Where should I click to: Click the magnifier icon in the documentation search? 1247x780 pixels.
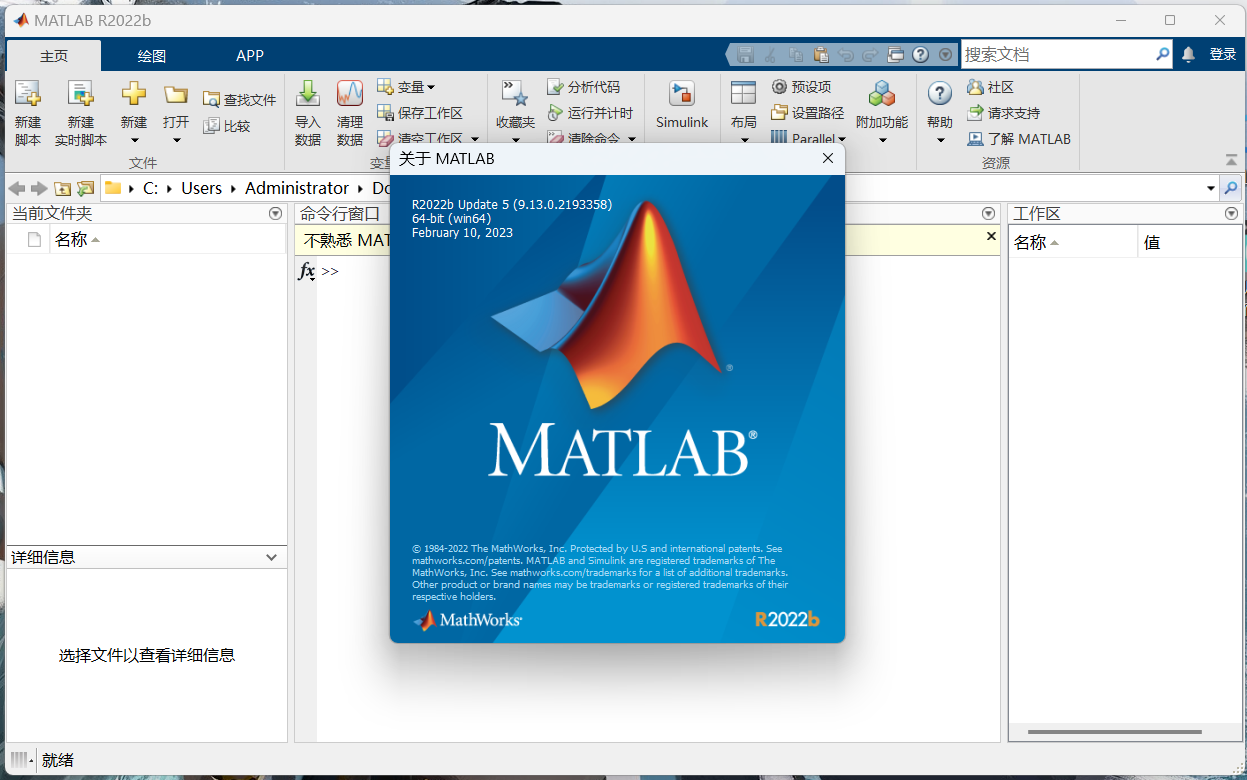(x=1163, y=54)
